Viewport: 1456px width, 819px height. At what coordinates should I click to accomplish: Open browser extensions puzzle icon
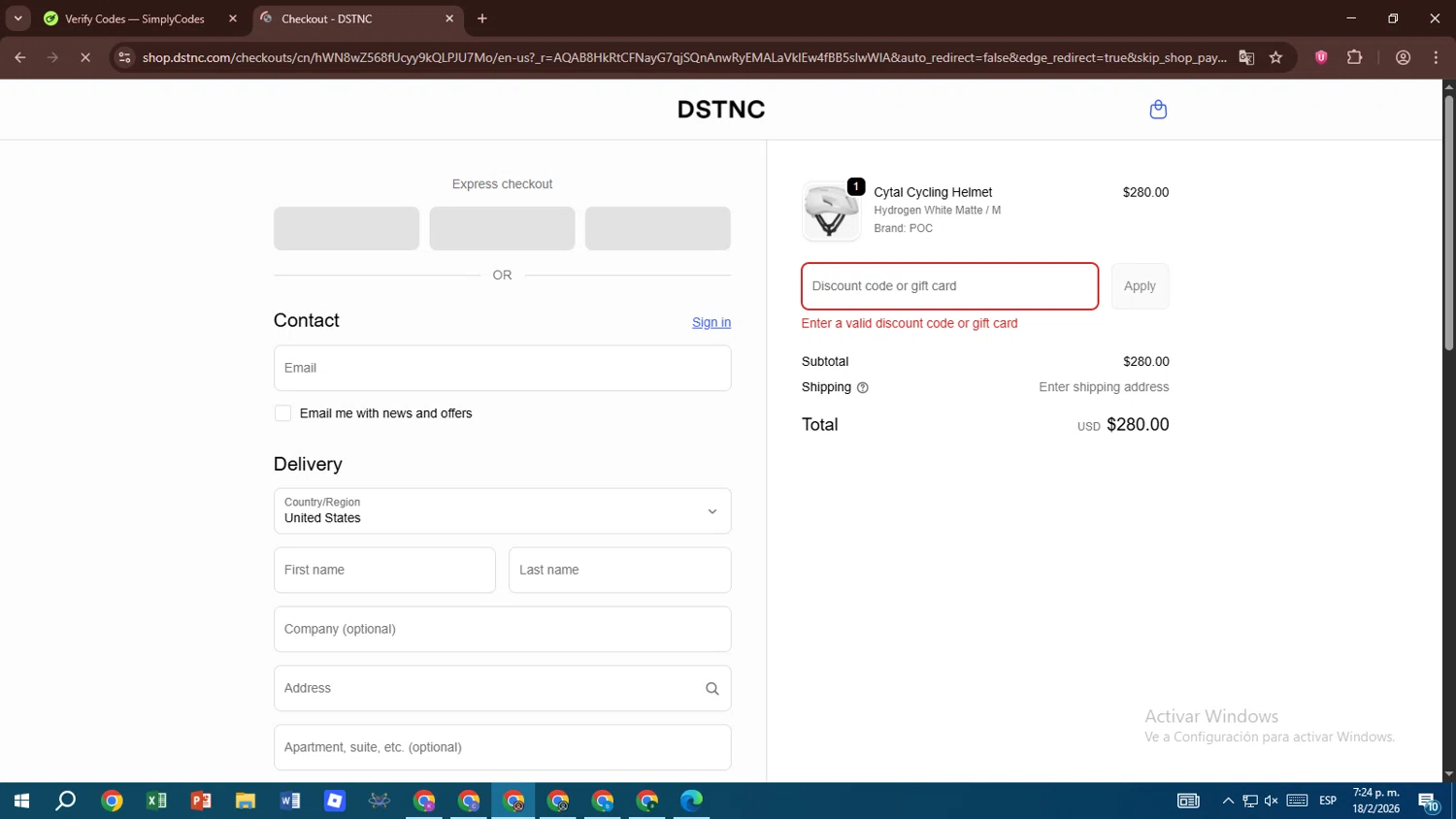[x=1355, y=57]
